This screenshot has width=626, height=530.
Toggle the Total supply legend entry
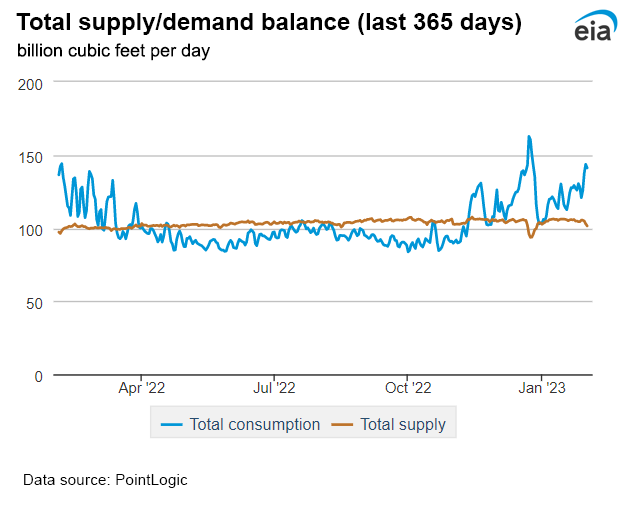(x=388, y=424)
